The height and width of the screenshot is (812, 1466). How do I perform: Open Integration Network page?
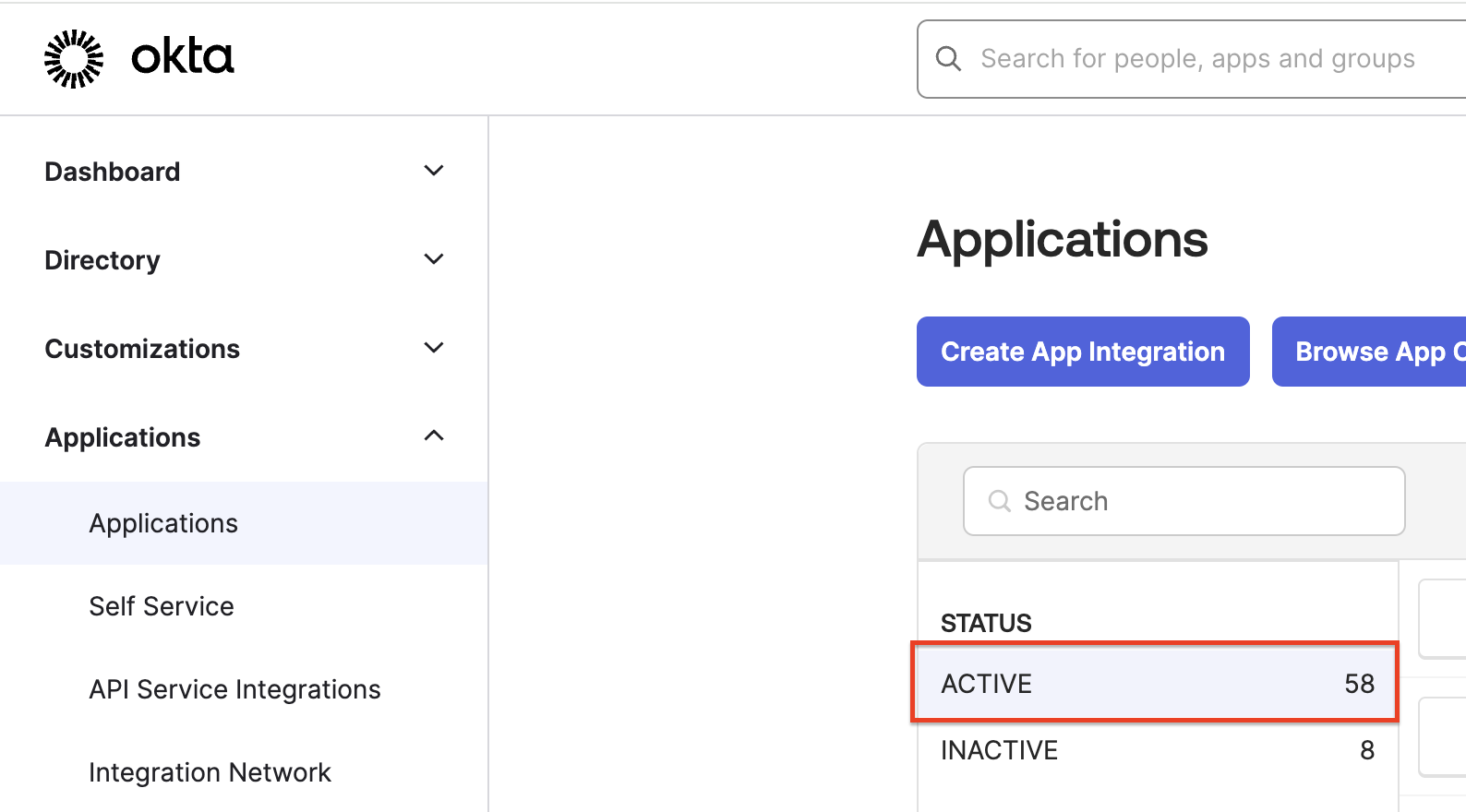(244, 772)
